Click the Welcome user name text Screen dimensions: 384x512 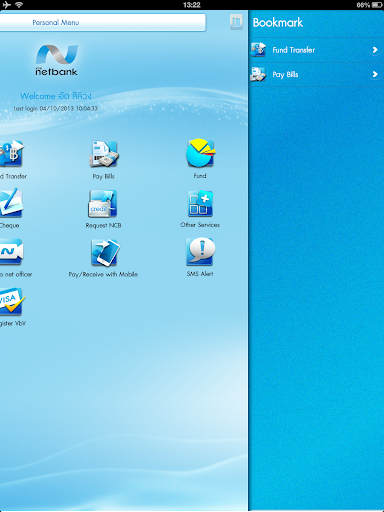pos(56,96)
